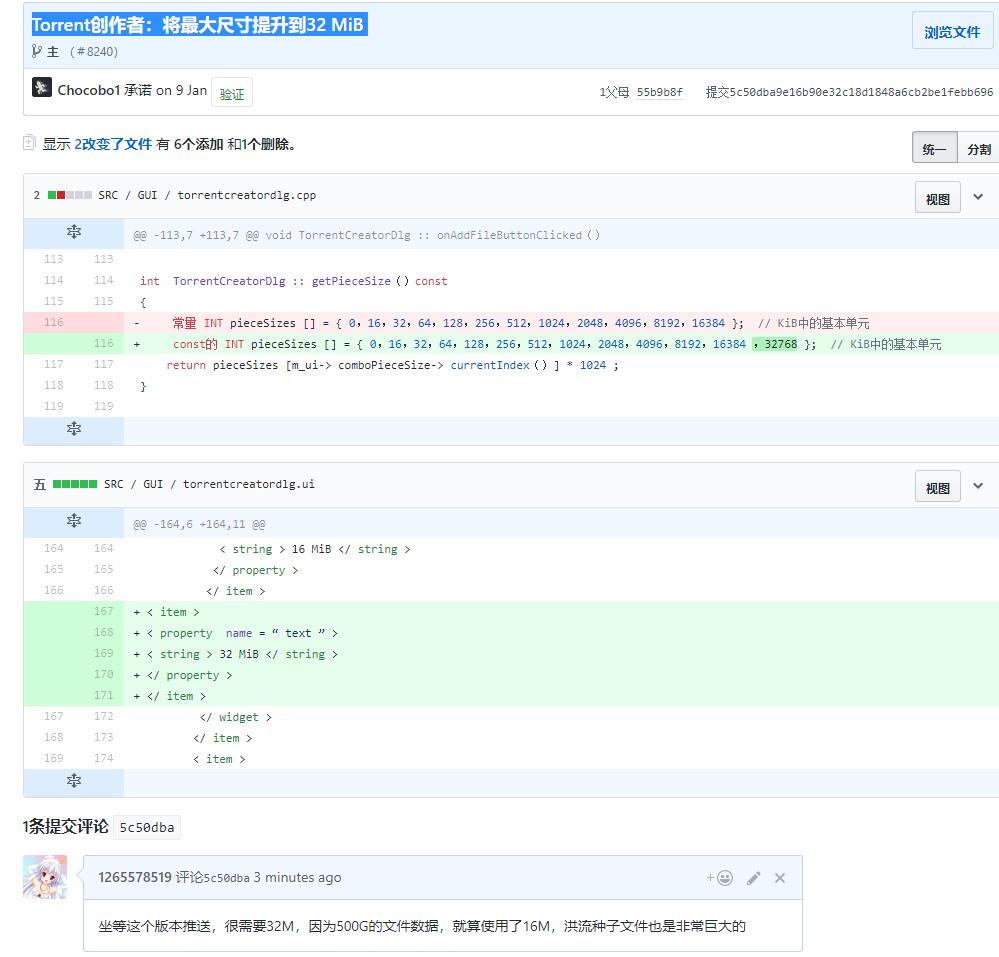Open Chocobo1 author profile link
The image size is (999, 957).
tap(88, 90)
